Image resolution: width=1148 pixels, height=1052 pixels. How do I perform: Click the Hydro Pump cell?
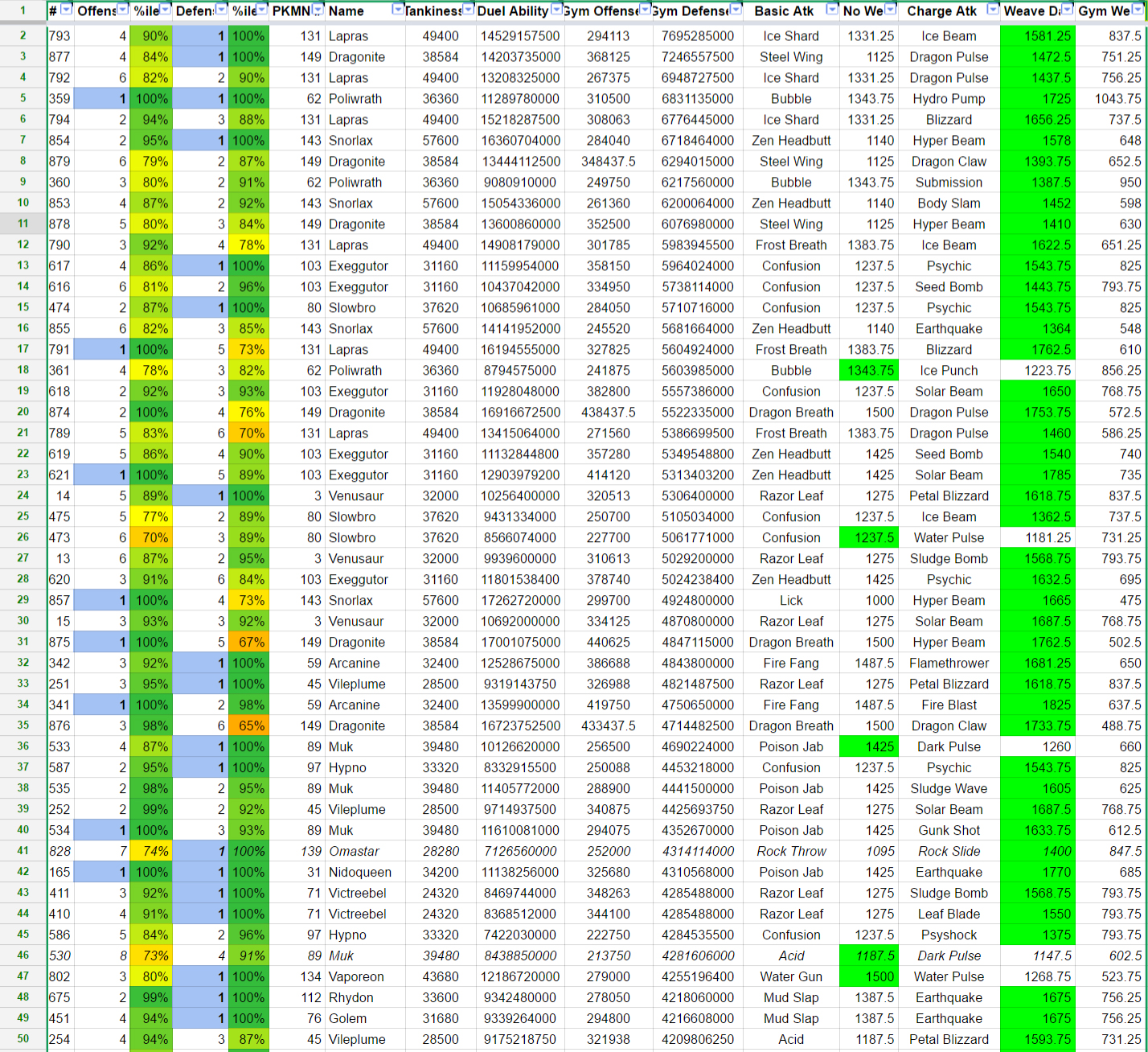point(949,99)
